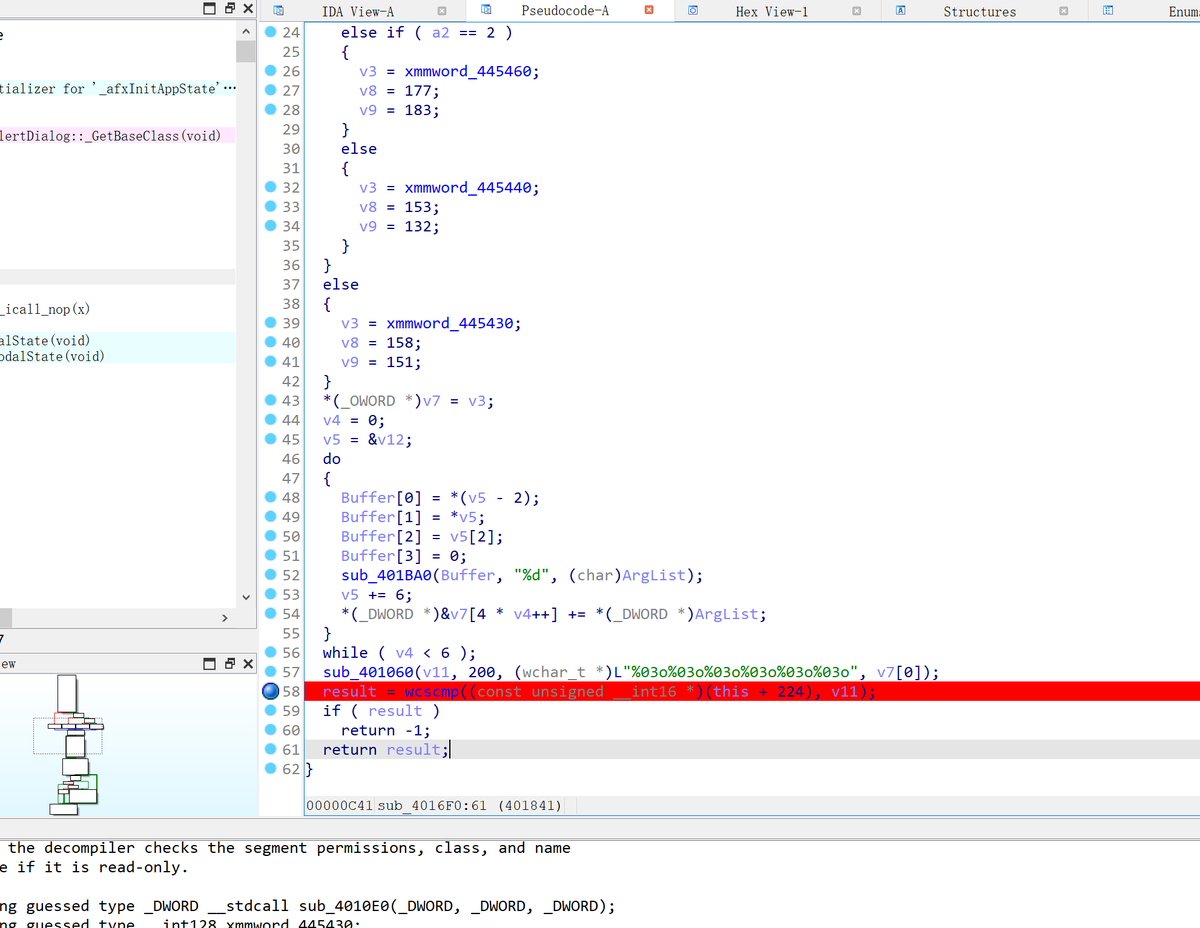1200x928 pixels.
Task: Click the sub_4010E0 guessed type output line
Action: coord(308,906)
